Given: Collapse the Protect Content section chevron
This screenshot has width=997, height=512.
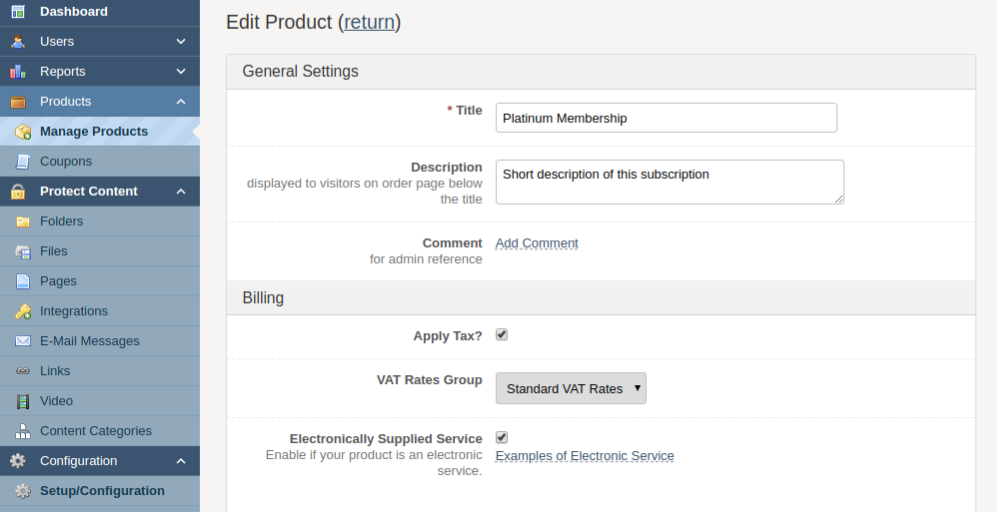Looking at the screenshot, I should tap(181, 191).
